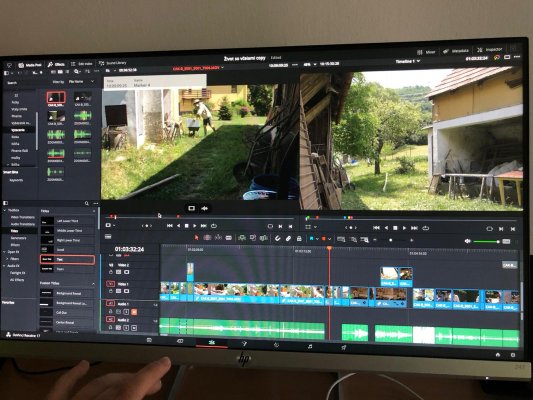Select Video Transitions in the Toolbox

point(22,217)
